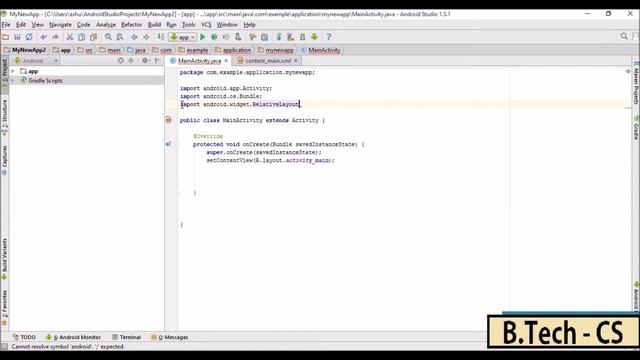Click the MyNewApp2 breadcrumb
The height and width of the screenshot is (360, 640).
[x=25, y=50]
